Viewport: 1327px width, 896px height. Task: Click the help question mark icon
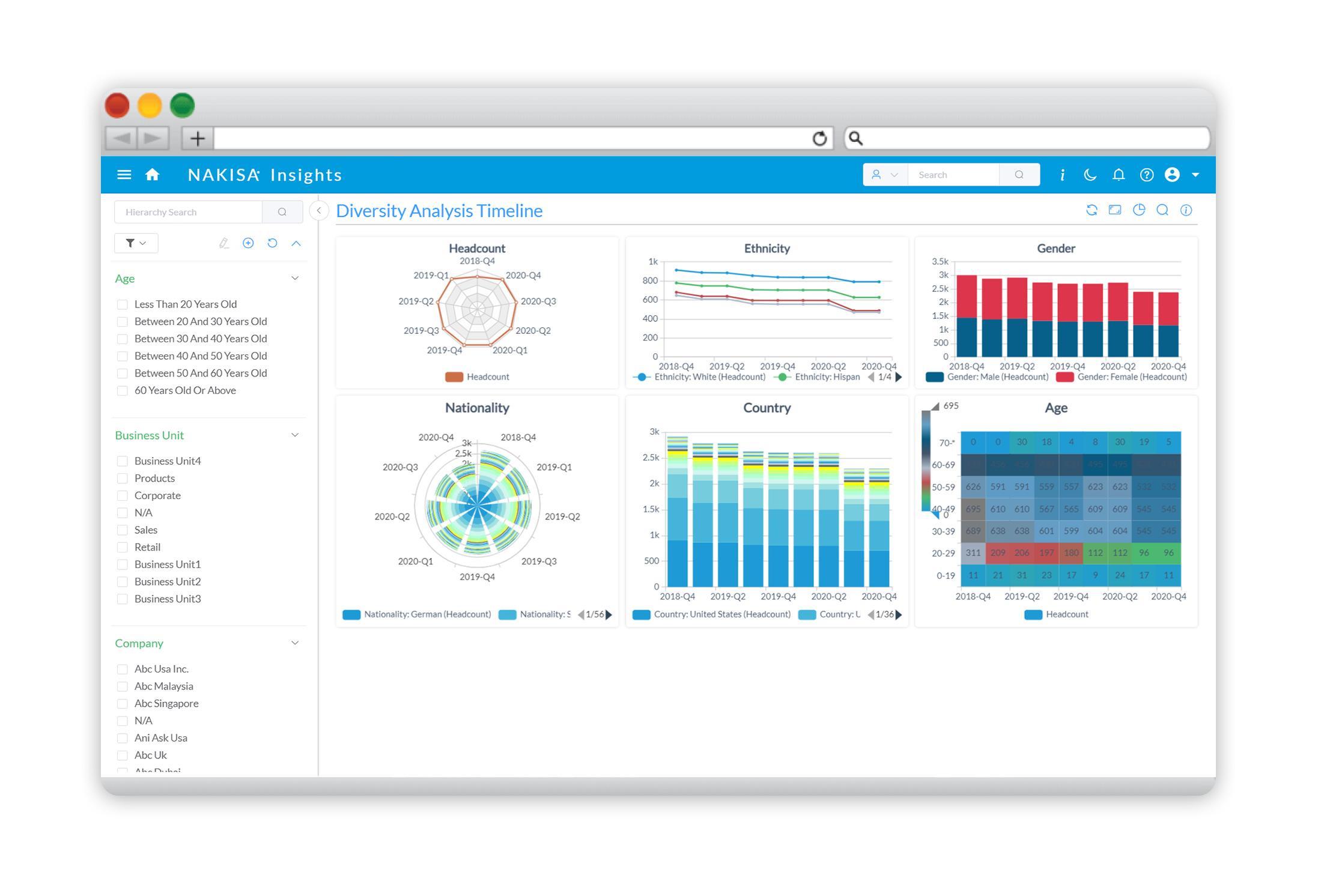tap(1146, 175)
